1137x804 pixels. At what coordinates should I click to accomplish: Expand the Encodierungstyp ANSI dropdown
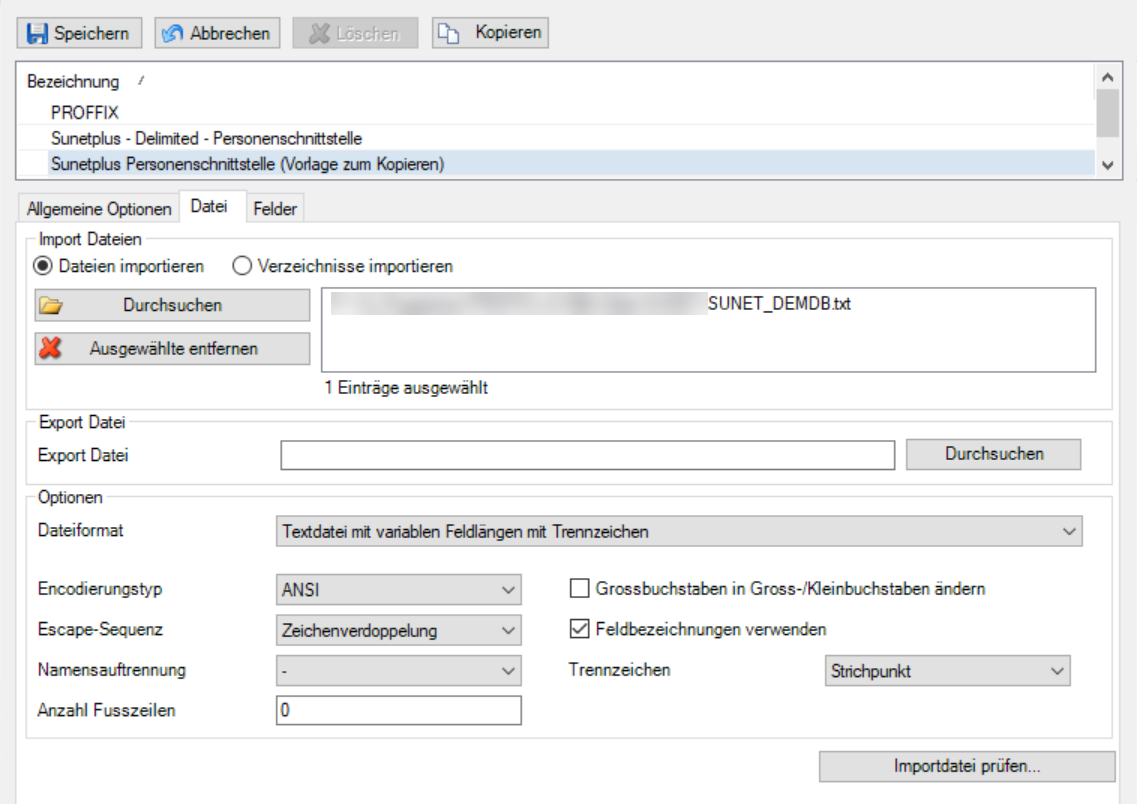tap(398, 589)
